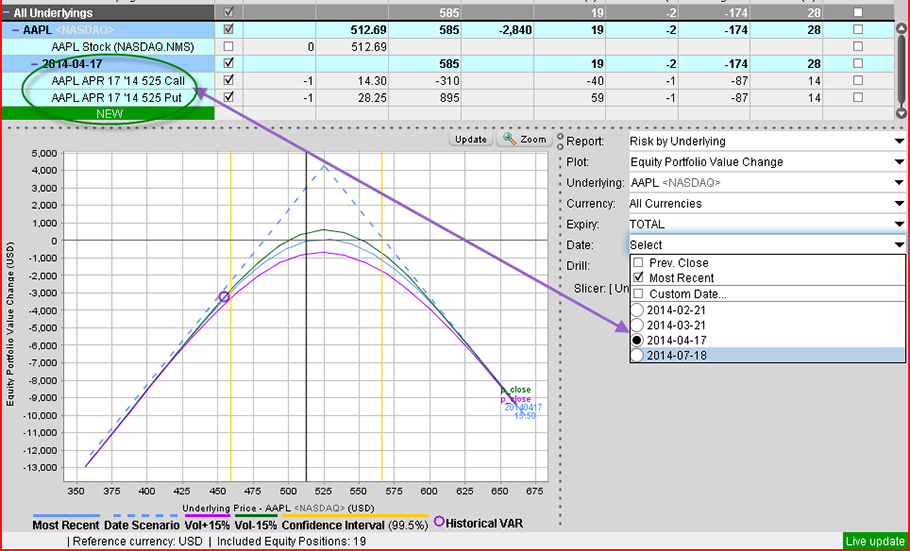Click the Update chart button
The height and width of the screenshot is (551, 910).
471,139
